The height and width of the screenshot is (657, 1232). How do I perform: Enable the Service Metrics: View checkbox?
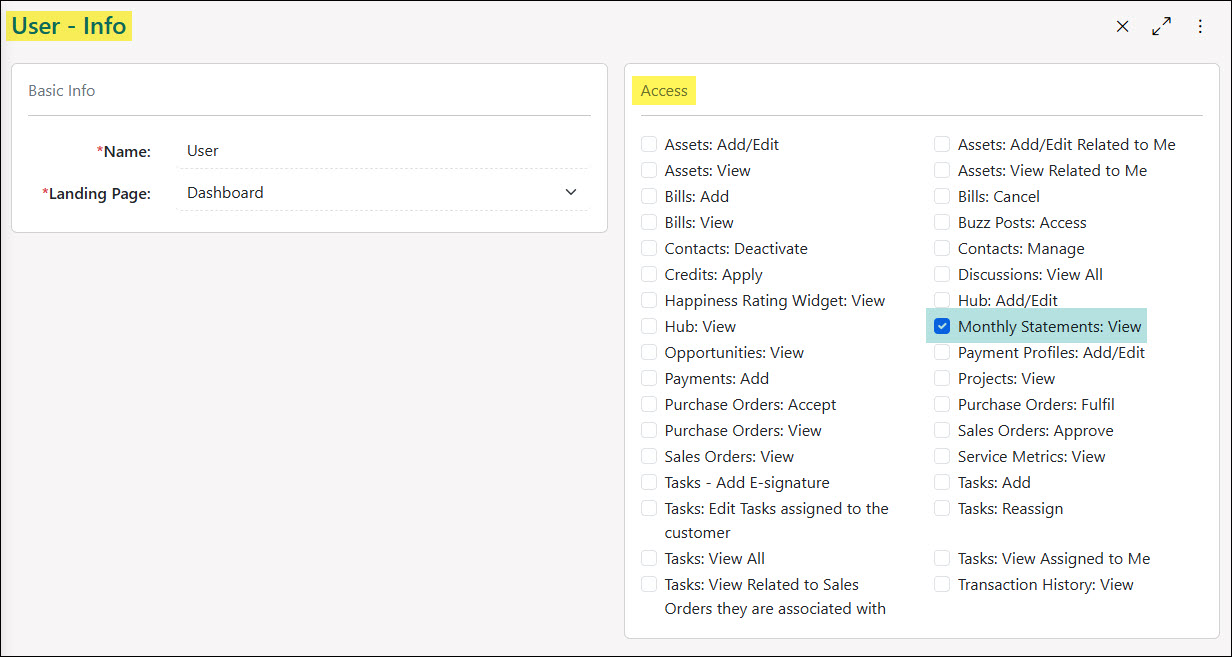point(941,456)
